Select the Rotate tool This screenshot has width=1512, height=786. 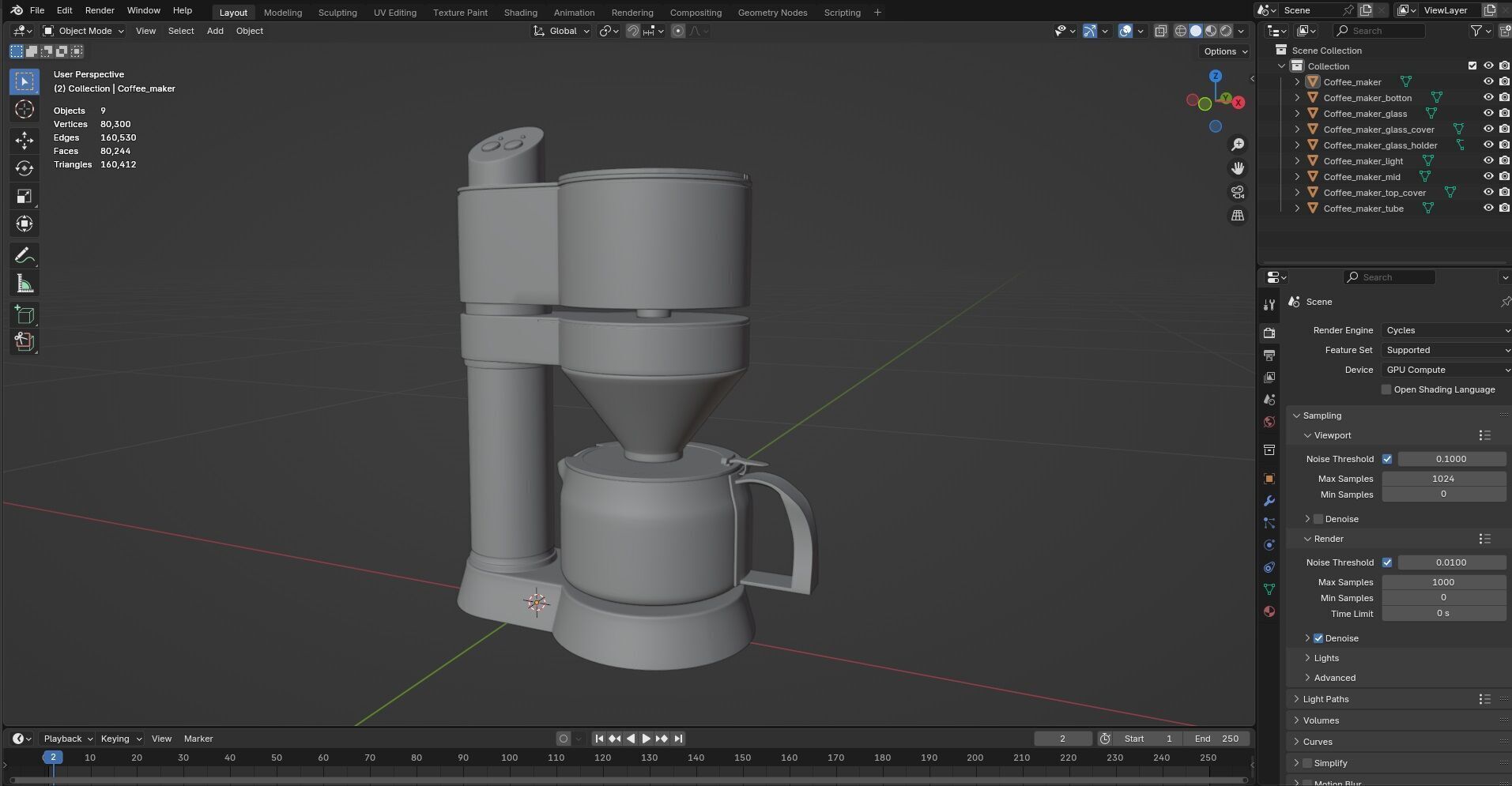[25, 168]
